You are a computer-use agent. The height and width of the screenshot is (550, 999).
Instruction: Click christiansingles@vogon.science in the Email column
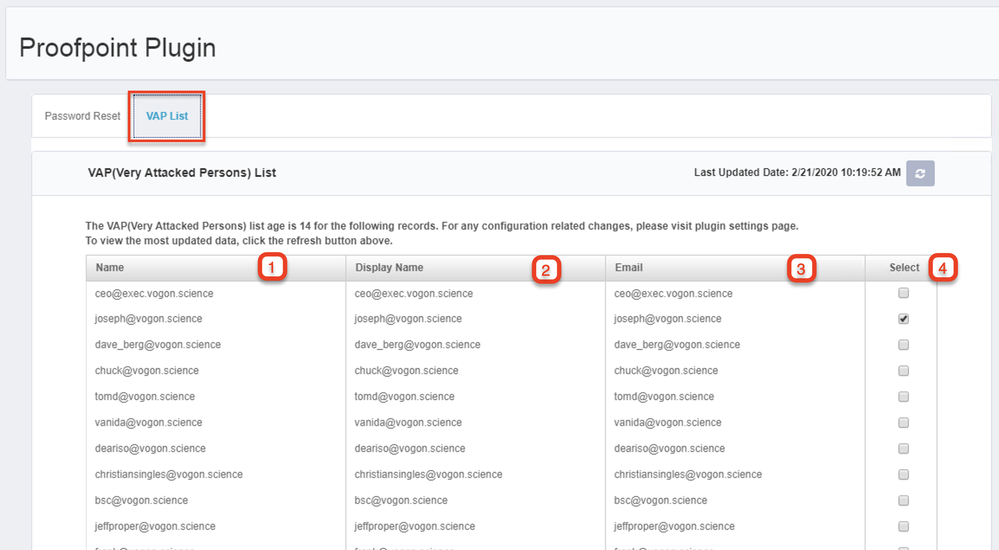tap(688, 474)
